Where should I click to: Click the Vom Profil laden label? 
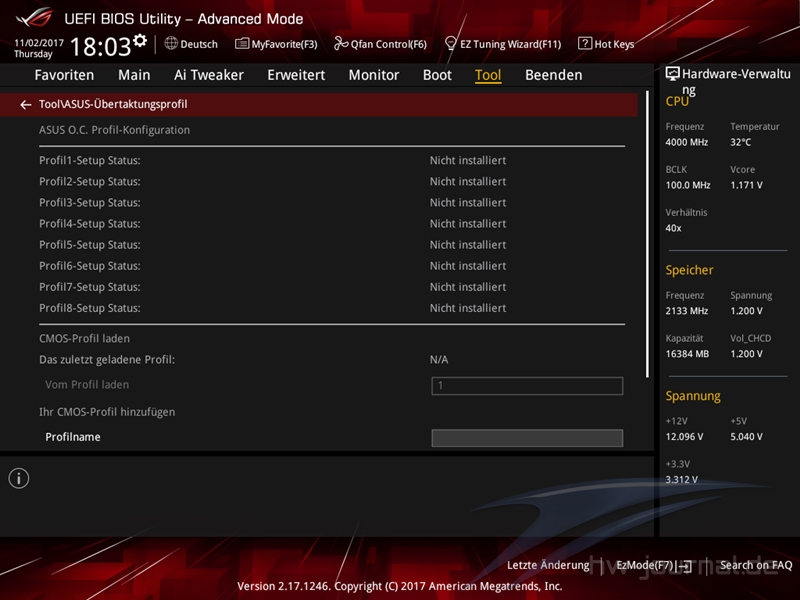[x=87, y=385]
